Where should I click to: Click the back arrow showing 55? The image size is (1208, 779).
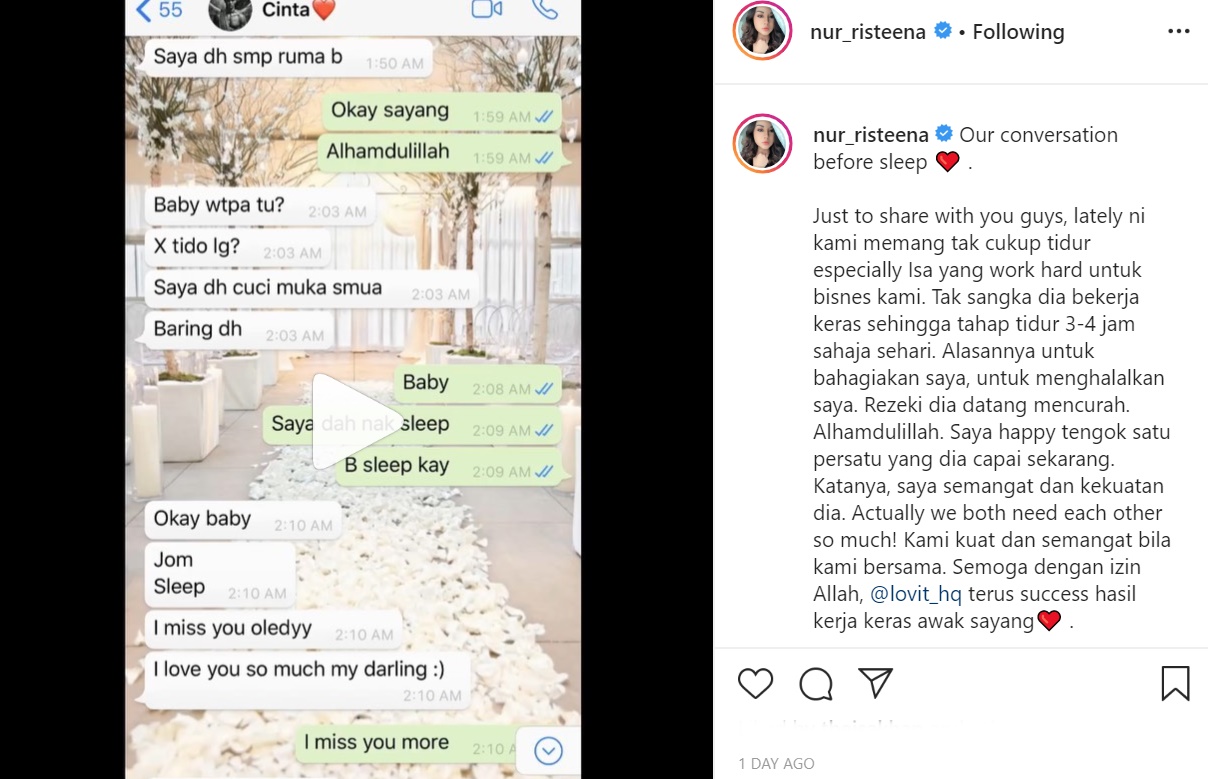coord(159,10)
